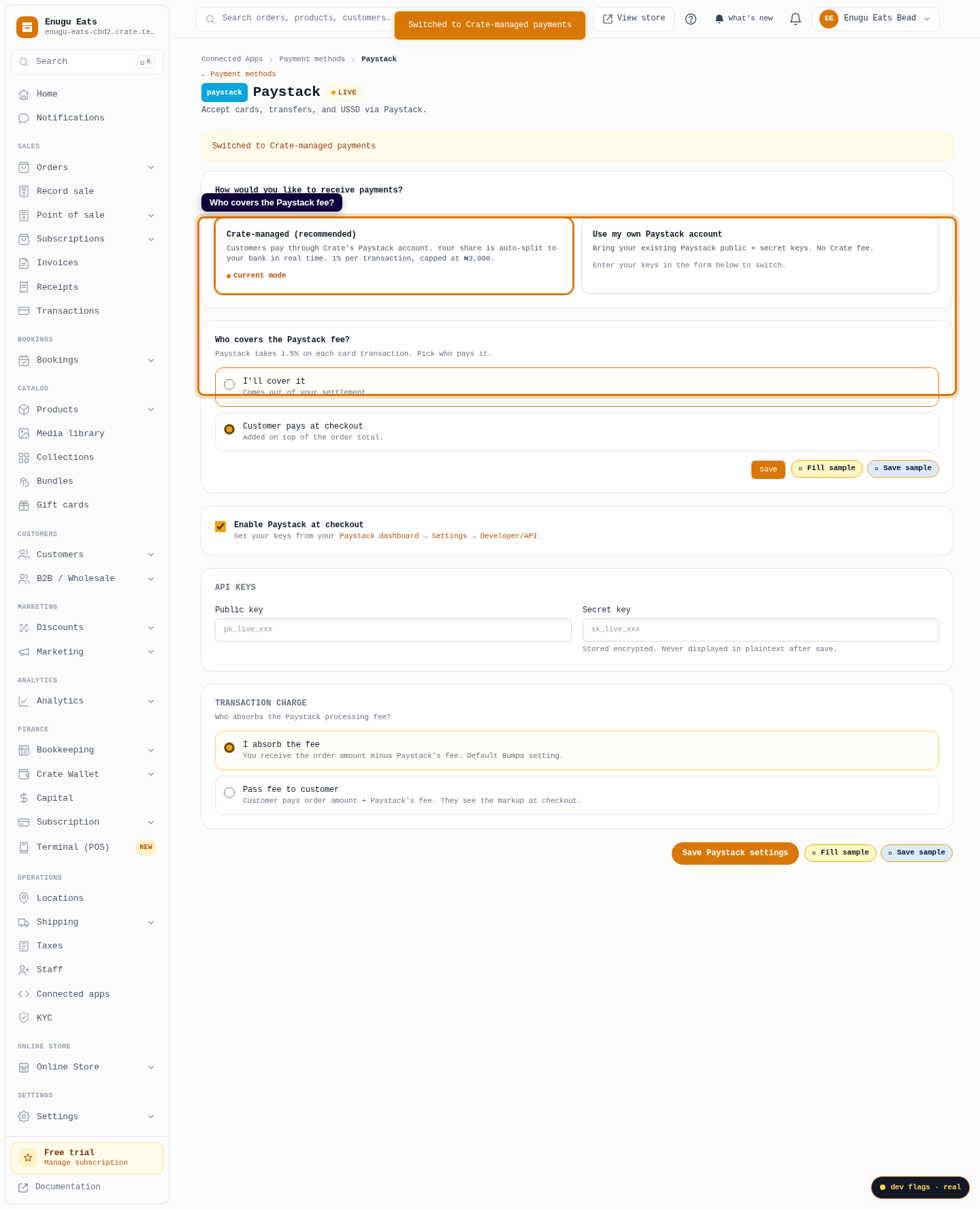
Task: Click the Taxes icon in sidebar
Action: 24,946
